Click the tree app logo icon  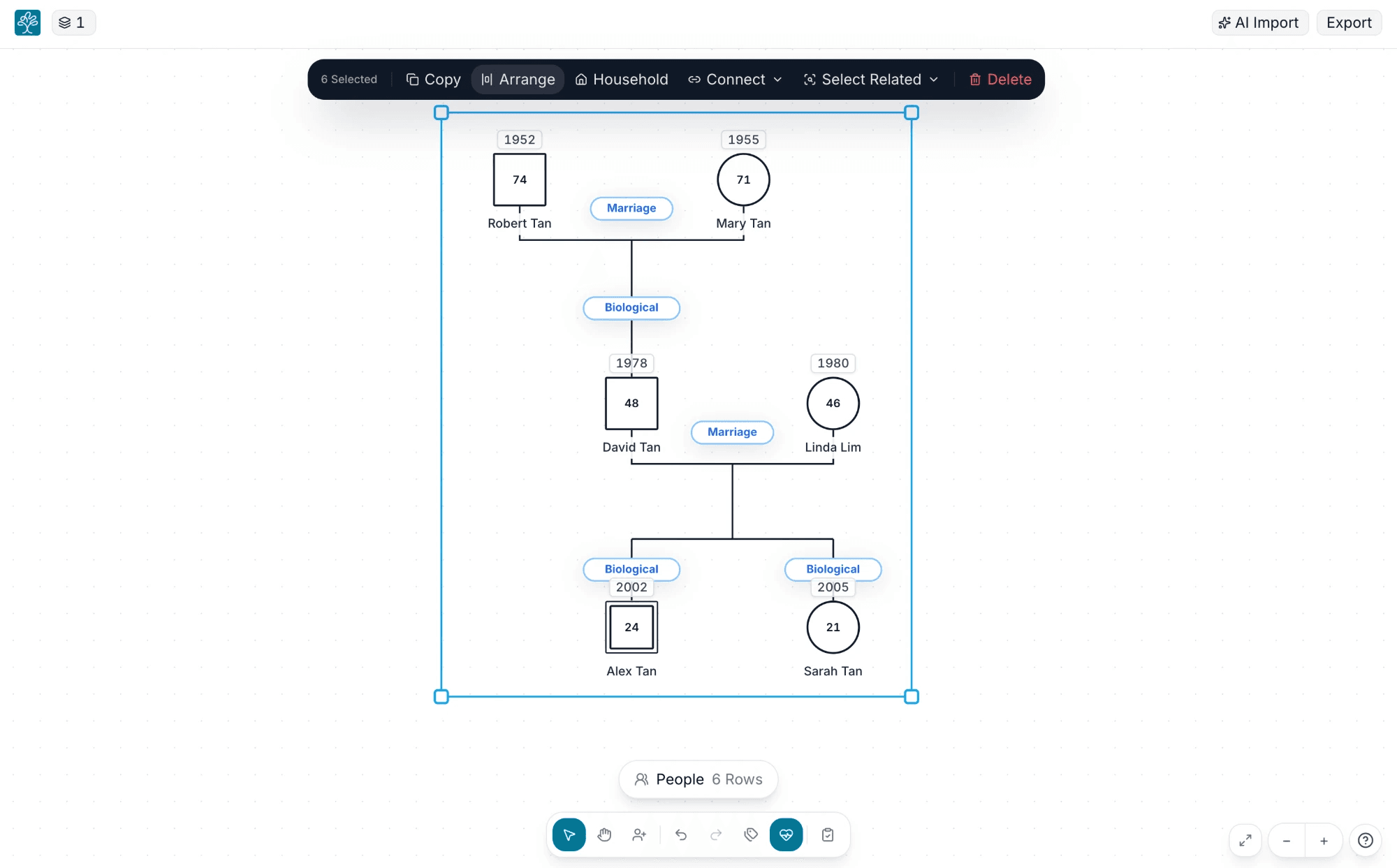[x=27, y=22]
